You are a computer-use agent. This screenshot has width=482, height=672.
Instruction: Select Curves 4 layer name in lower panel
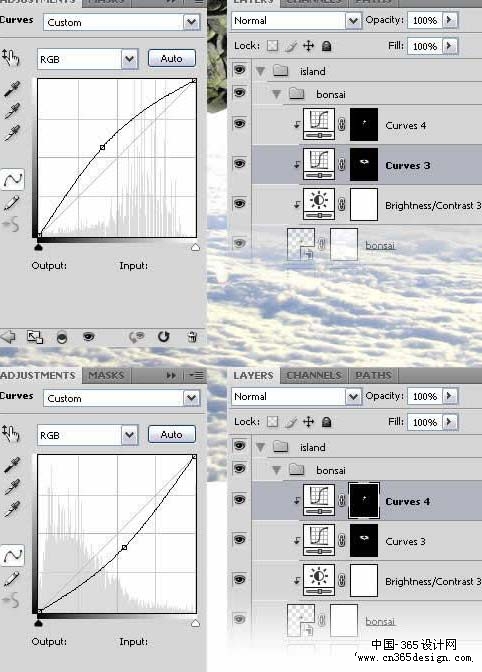(x=407, y=501)
